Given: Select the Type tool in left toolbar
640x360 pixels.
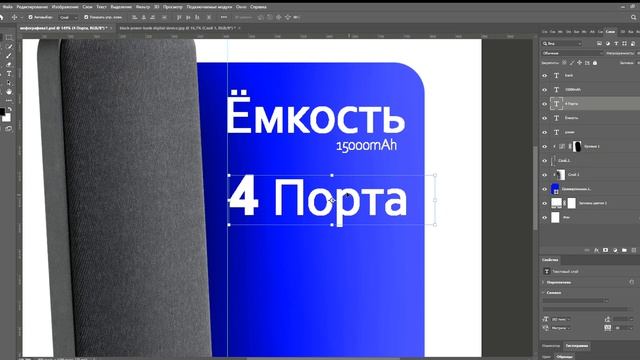Looking at the screenshot, I should (x=9, y=74).
